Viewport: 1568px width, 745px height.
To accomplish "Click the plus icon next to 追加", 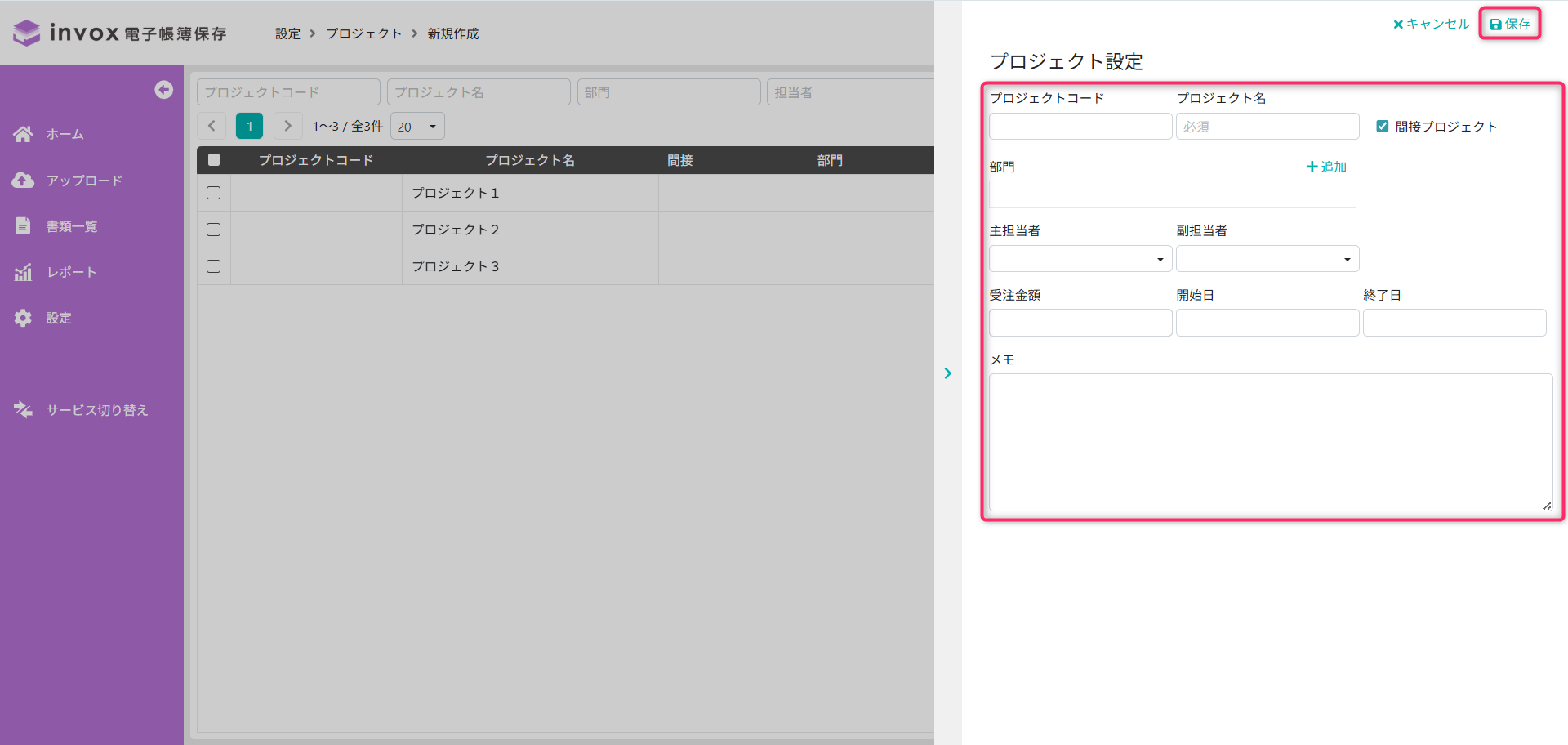I will coord(1312,167).
